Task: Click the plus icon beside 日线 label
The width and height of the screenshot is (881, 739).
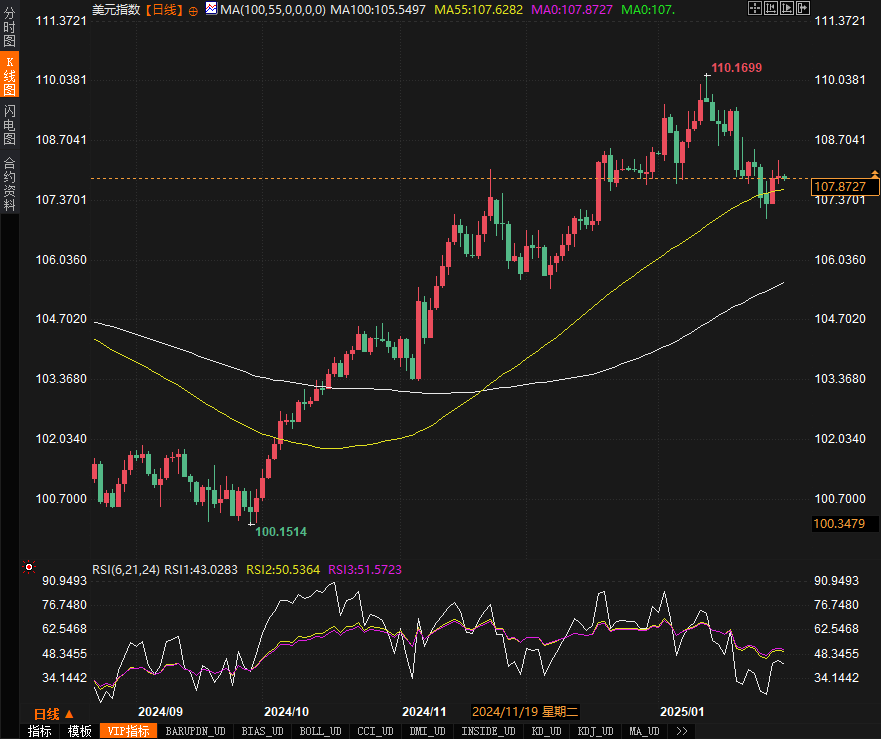Action: 193,10
